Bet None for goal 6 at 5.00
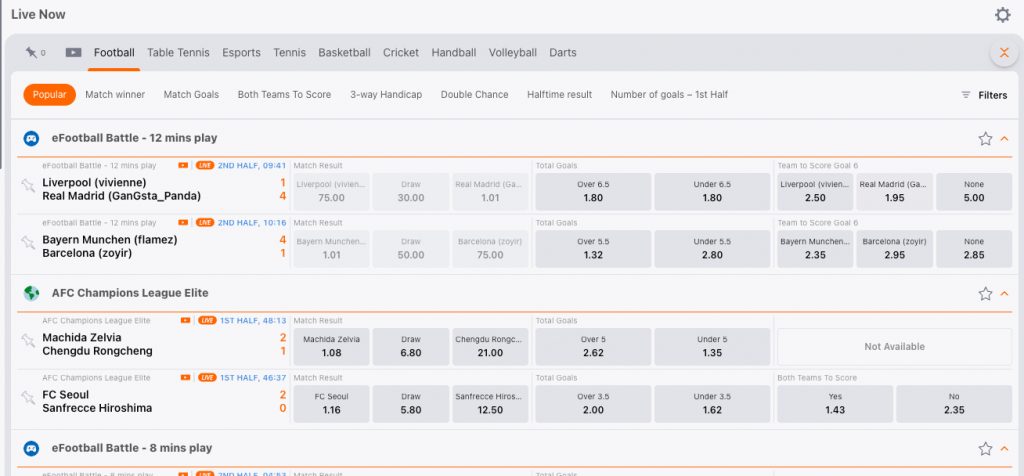The height and width of the screenshot is (476, 1024). (974, 191)
